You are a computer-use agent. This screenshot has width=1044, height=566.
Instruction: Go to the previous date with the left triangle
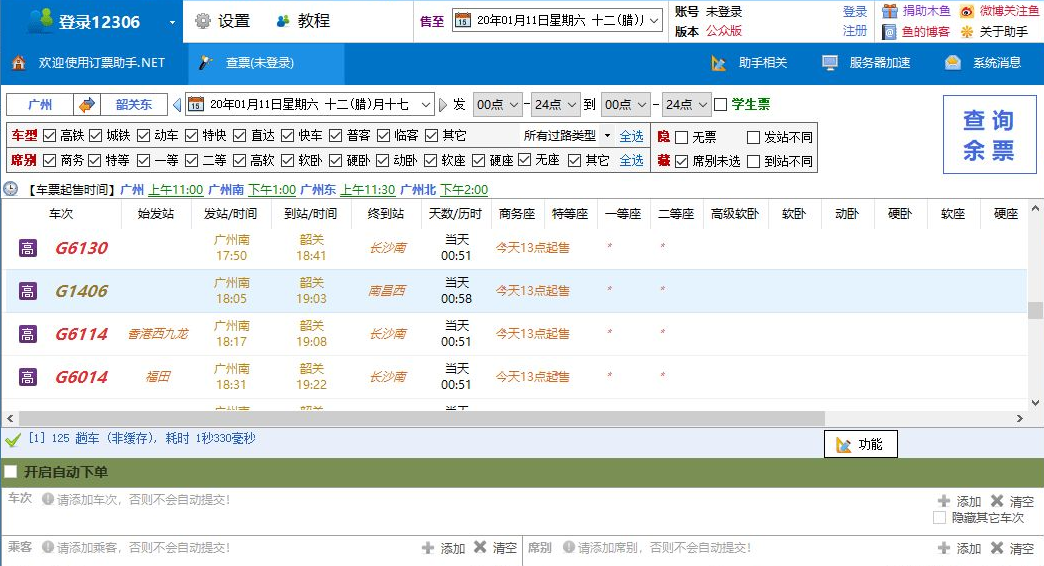tap(176, 105)
